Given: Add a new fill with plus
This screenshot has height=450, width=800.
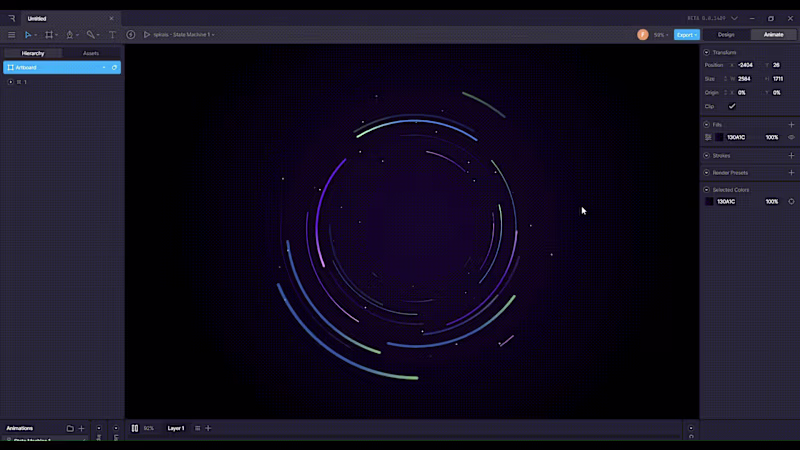Looking at the screenshot, I should pyautogui.click(x=791, y=124).
